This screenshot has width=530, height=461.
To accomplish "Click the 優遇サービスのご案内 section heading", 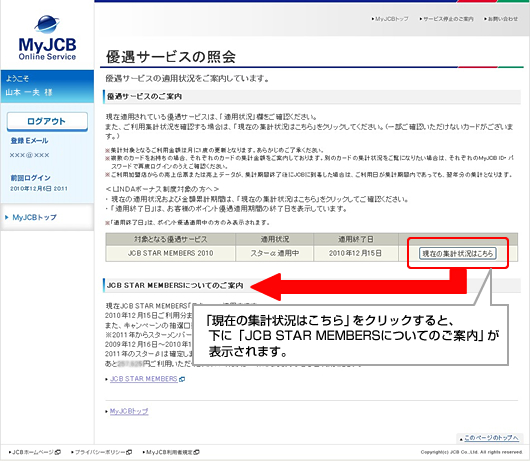I will coord(144,97).
